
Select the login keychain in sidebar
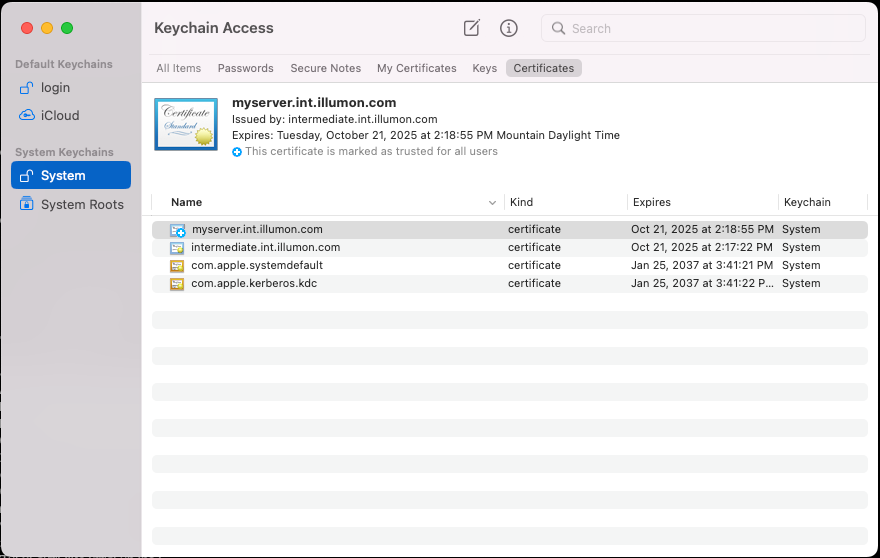click(71, 88)
